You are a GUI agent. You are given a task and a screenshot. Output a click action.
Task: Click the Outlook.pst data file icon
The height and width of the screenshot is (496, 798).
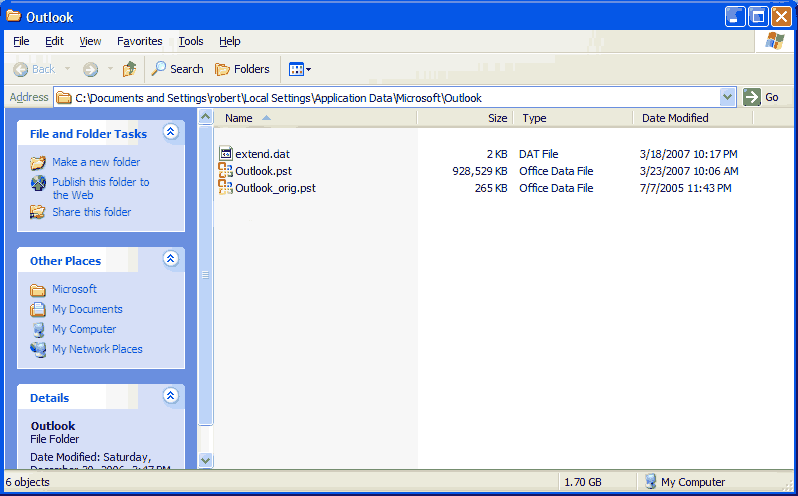225,170
